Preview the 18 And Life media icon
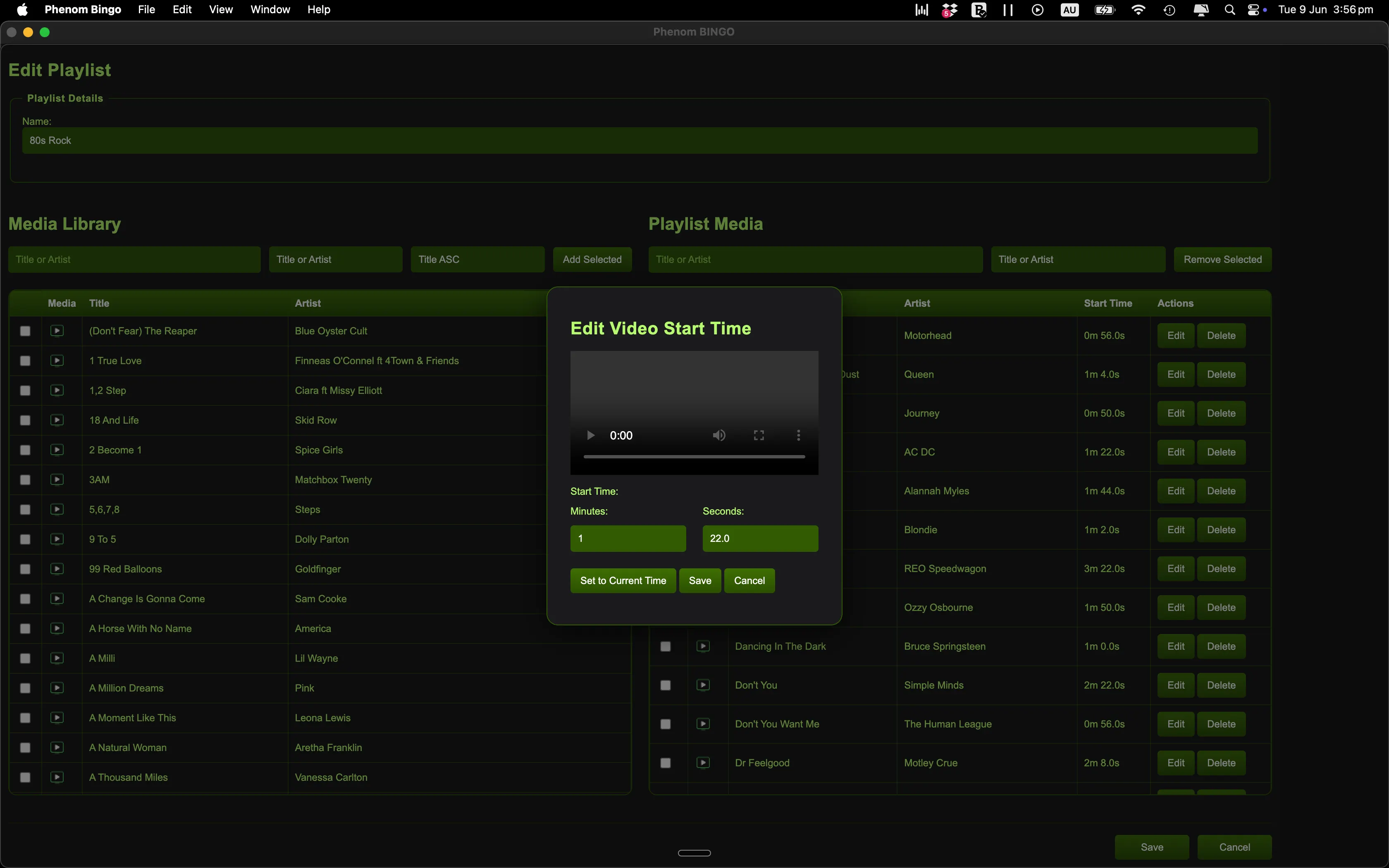The height and width of the screenshot is (868, 1389). pyautogui.click(x=57, y=420)
